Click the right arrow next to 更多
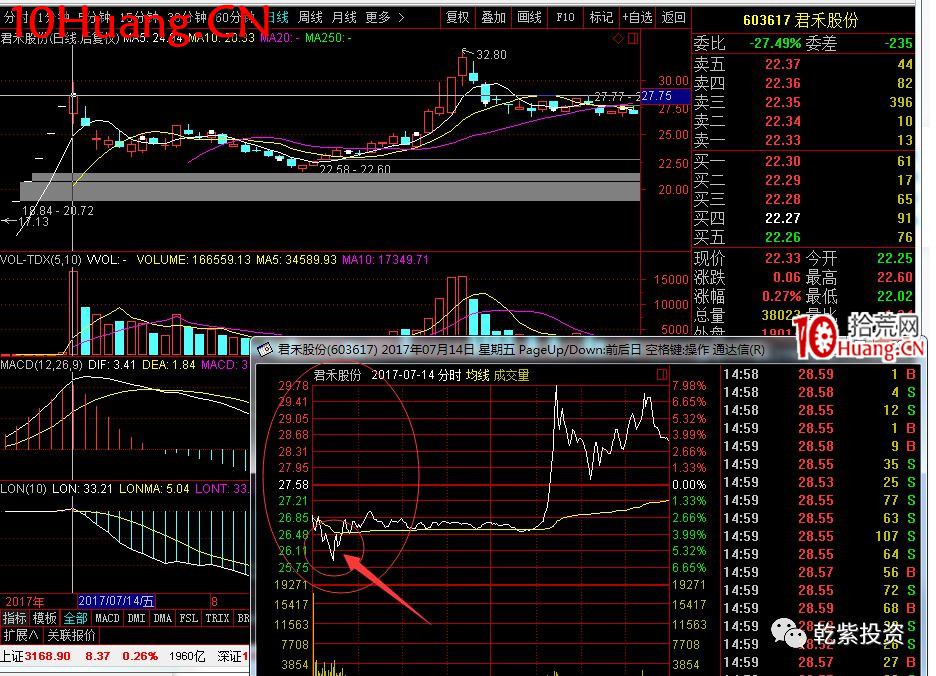 (401, 18)
